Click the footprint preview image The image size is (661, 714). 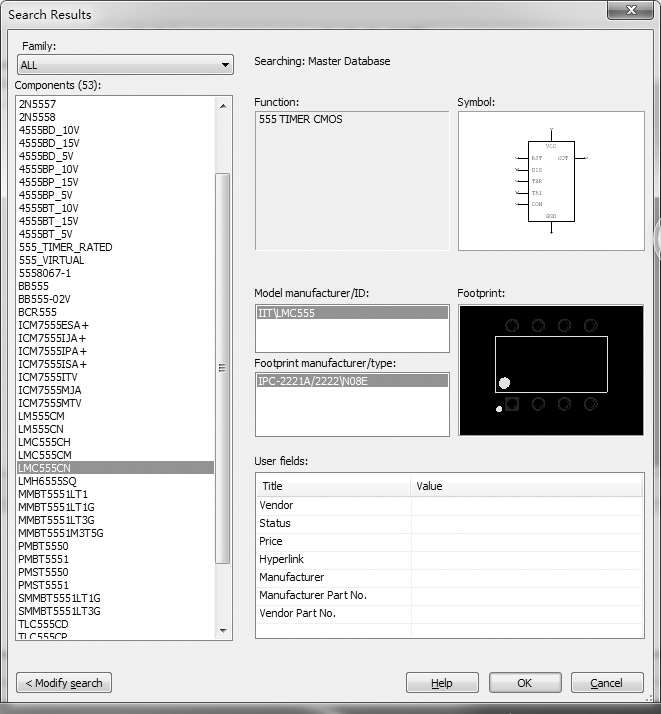(x=551, y=370)
